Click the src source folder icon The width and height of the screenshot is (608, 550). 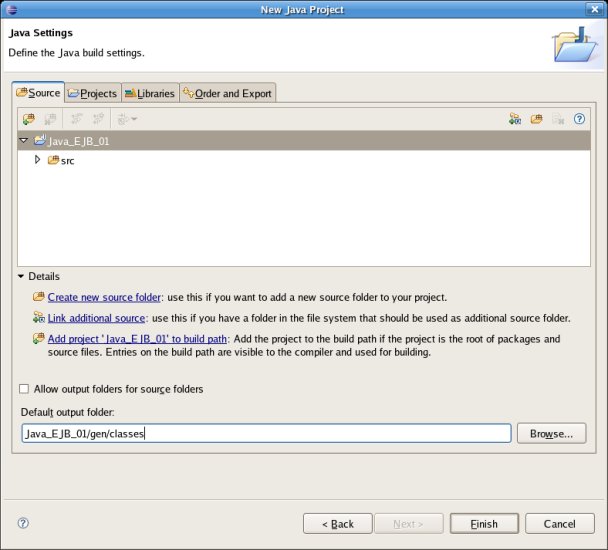tap(53, 160)
